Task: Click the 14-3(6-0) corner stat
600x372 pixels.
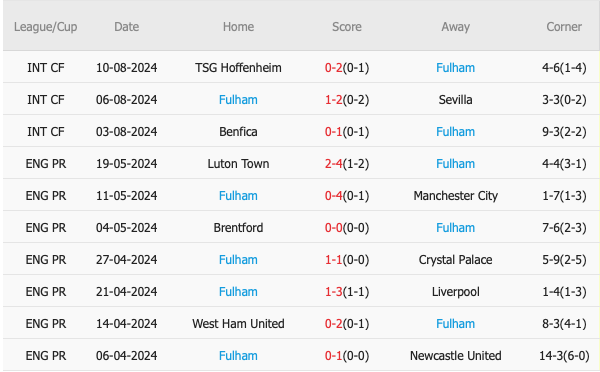Action: tap(564, 356)
